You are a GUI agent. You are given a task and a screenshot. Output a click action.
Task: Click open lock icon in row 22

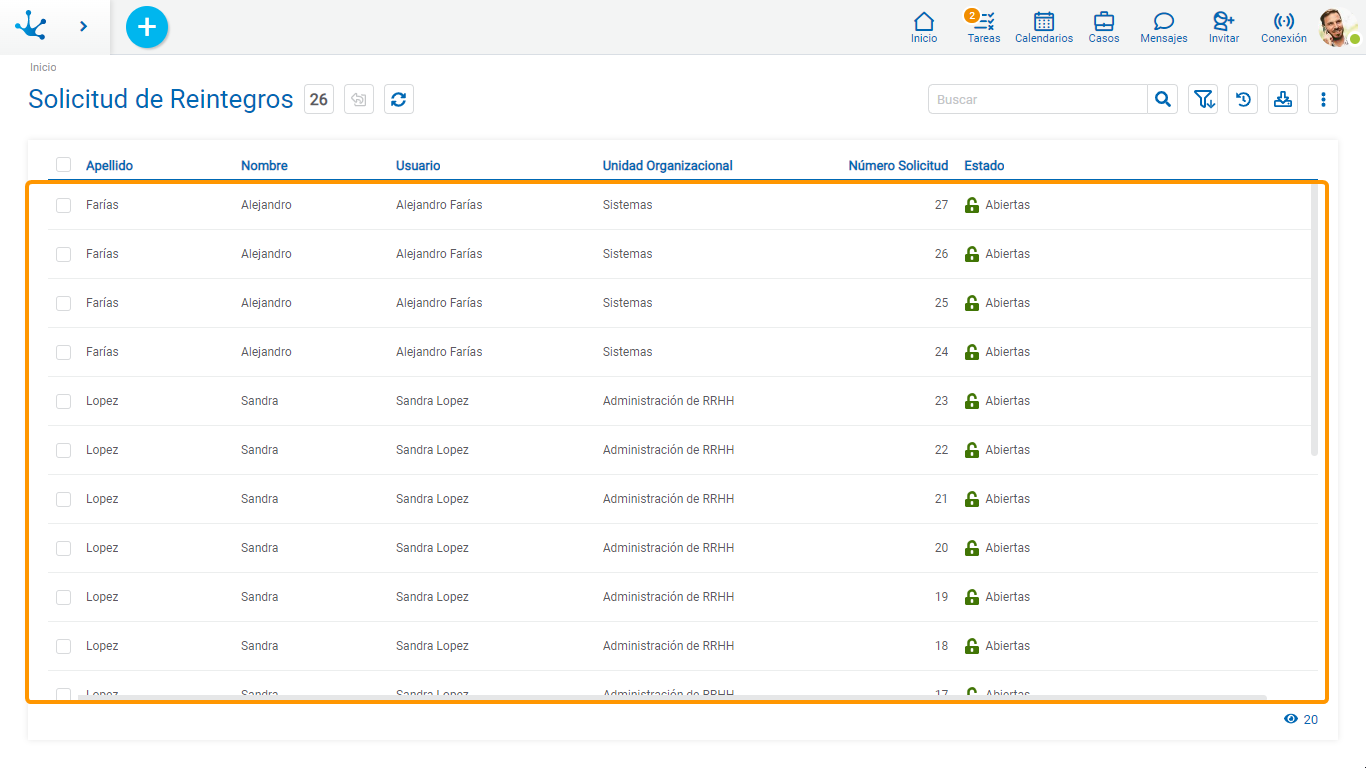pyautogui.click(x=971, y=450)
